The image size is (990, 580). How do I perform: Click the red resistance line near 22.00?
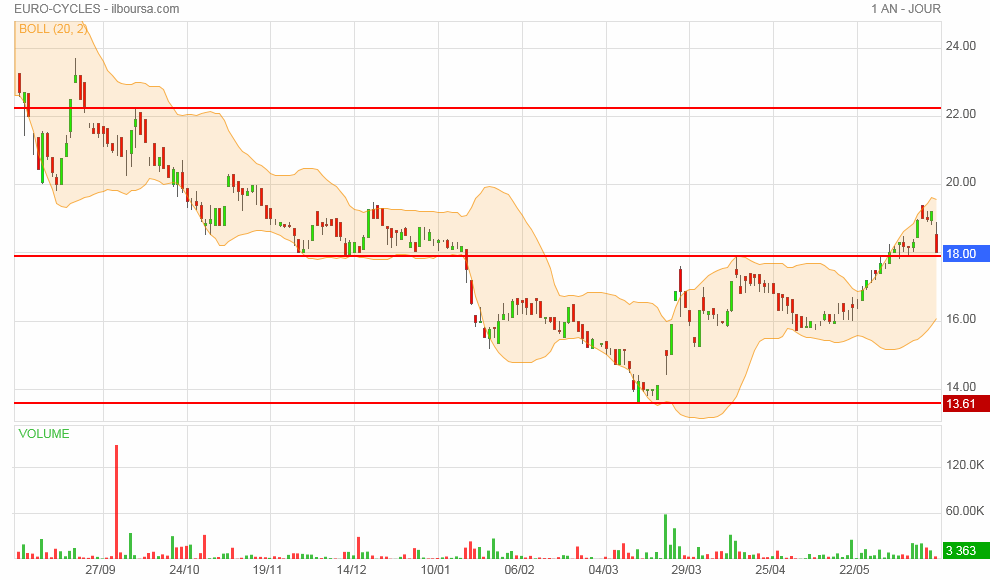pyautogui.click(x=477, y=108)
